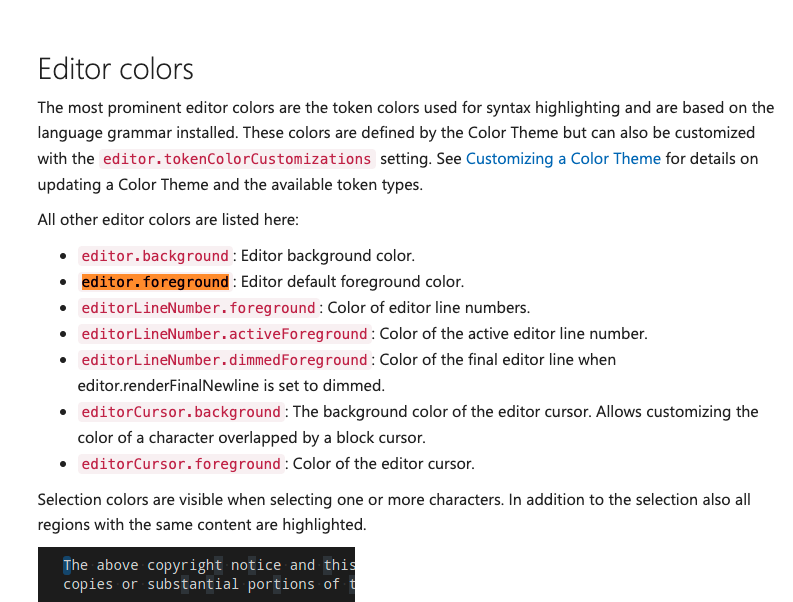Click the editorCursor.foreground code label
The width and height of the screenshot is (793, 602).
181,464
